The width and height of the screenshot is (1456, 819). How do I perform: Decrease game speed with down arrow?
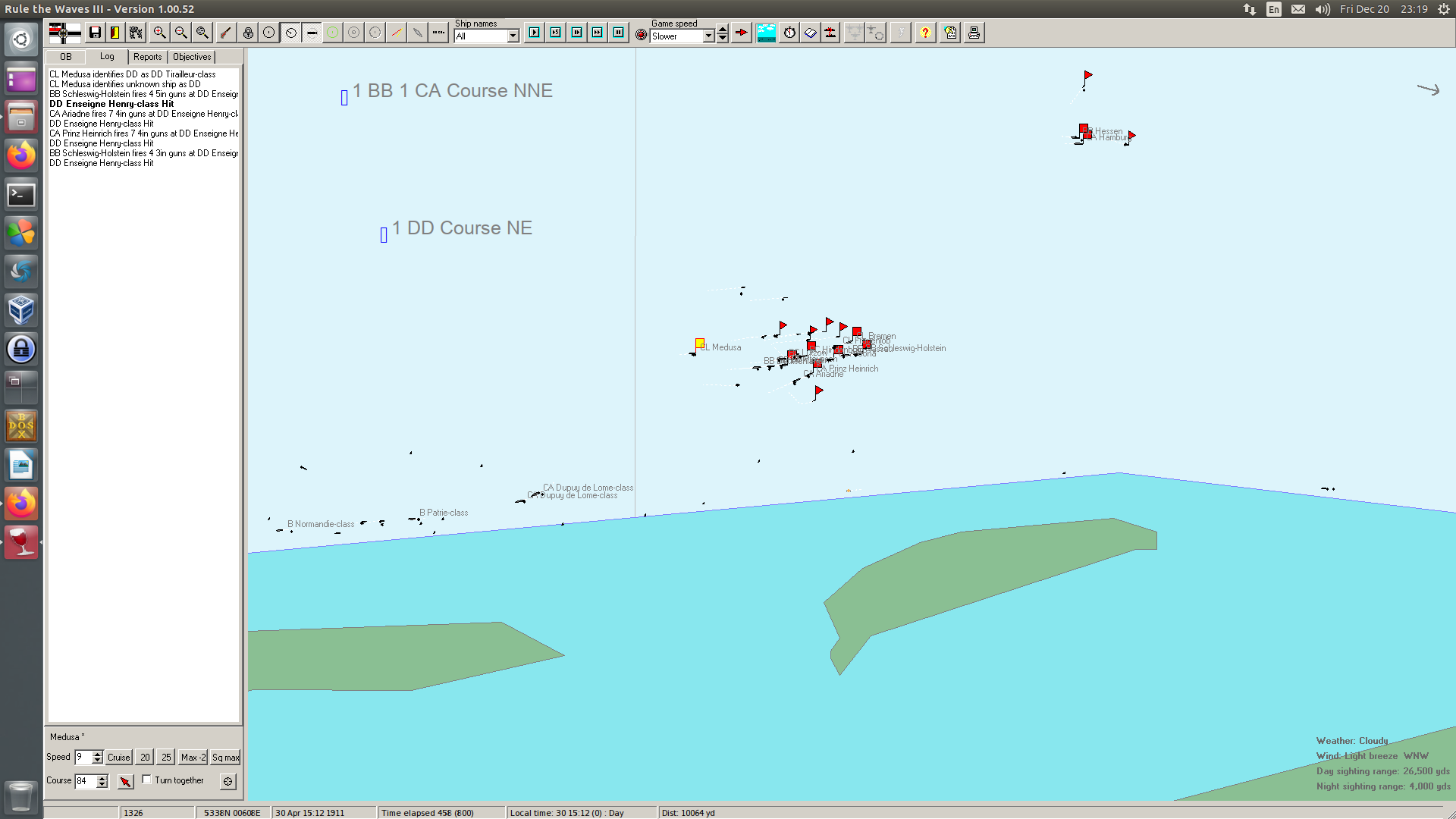click(x=723, y=39)
